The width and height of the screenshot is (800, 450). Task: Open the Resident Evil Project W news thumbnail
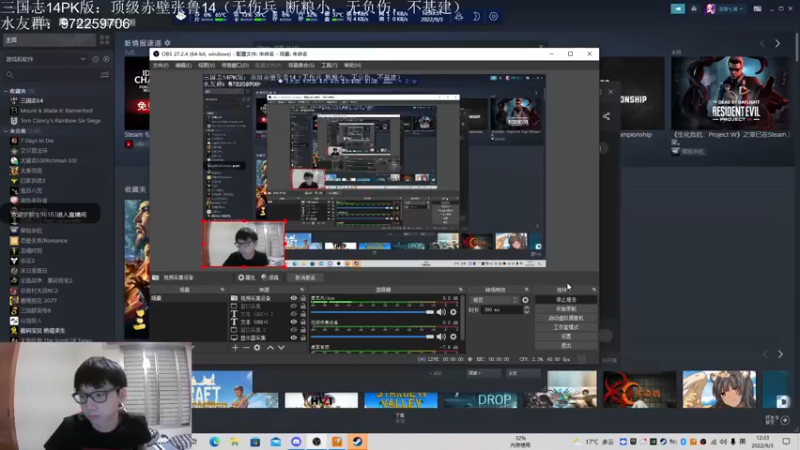[x=730, y=93]
